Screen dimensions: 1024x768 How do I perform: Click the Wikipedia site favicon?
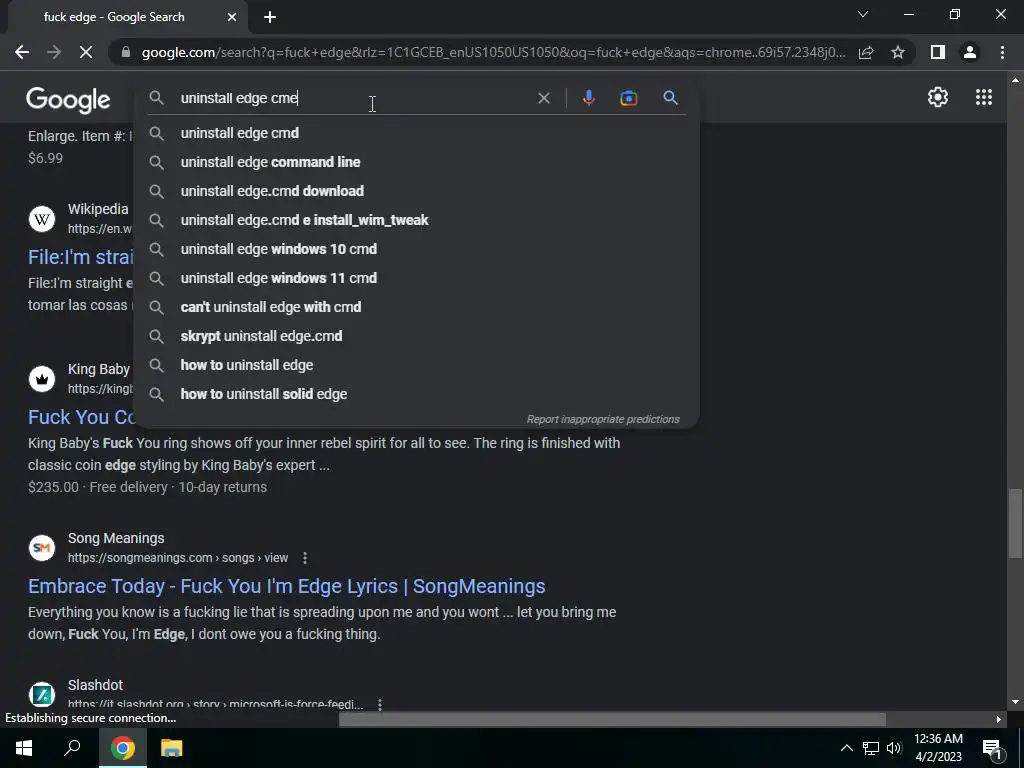coord(42,218)
